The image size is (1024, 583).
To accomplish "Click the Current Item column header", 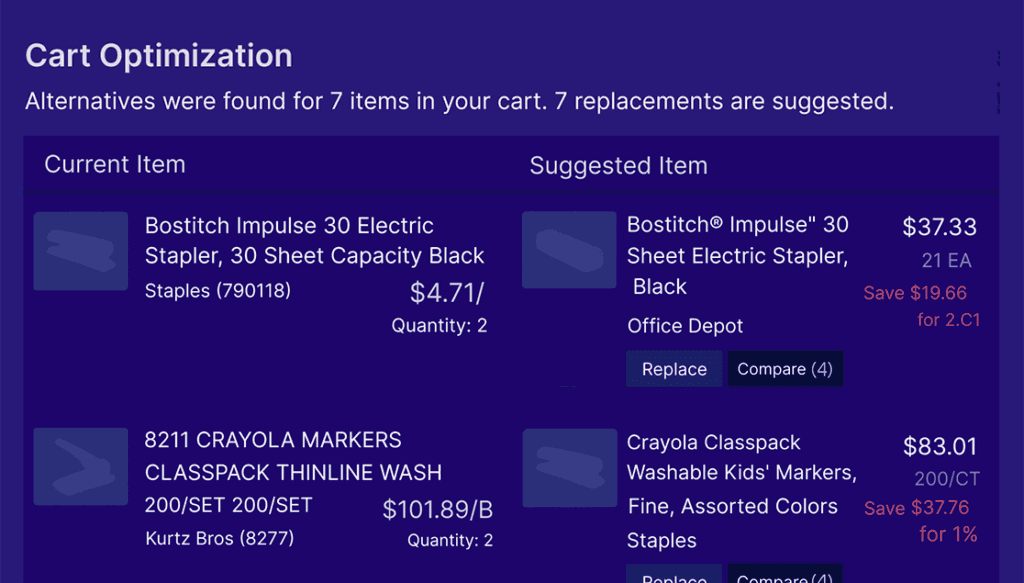I will click(115, 165).
